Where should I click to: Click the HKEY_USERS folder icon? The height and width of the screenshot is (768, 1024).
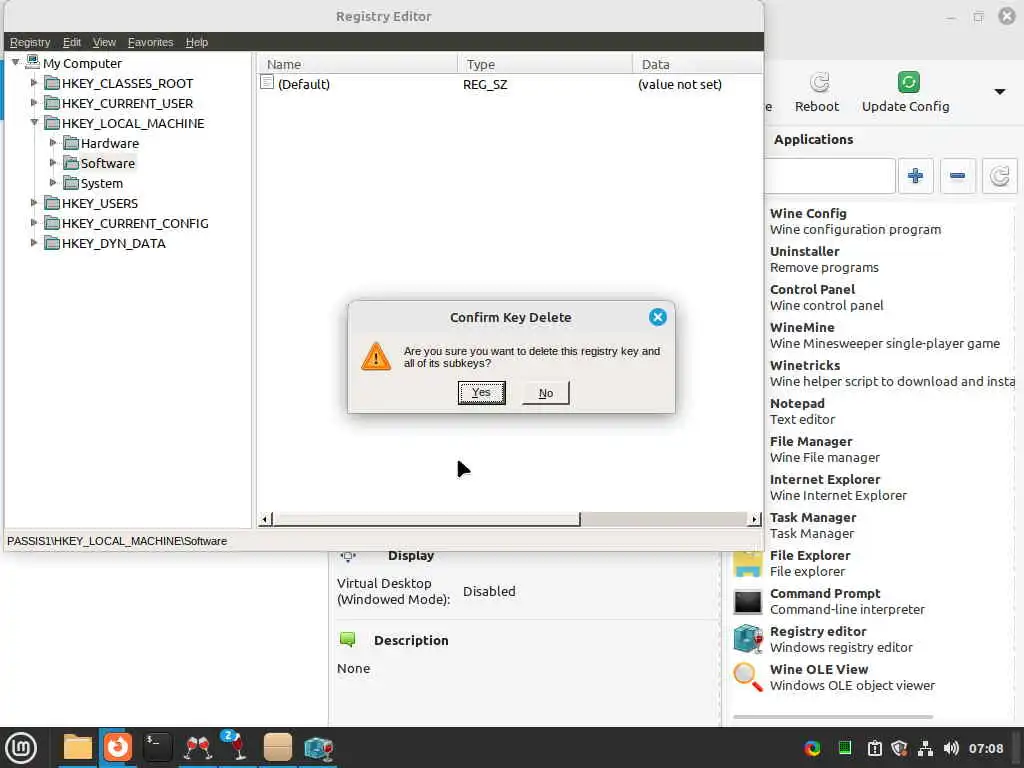pos(52,203)
